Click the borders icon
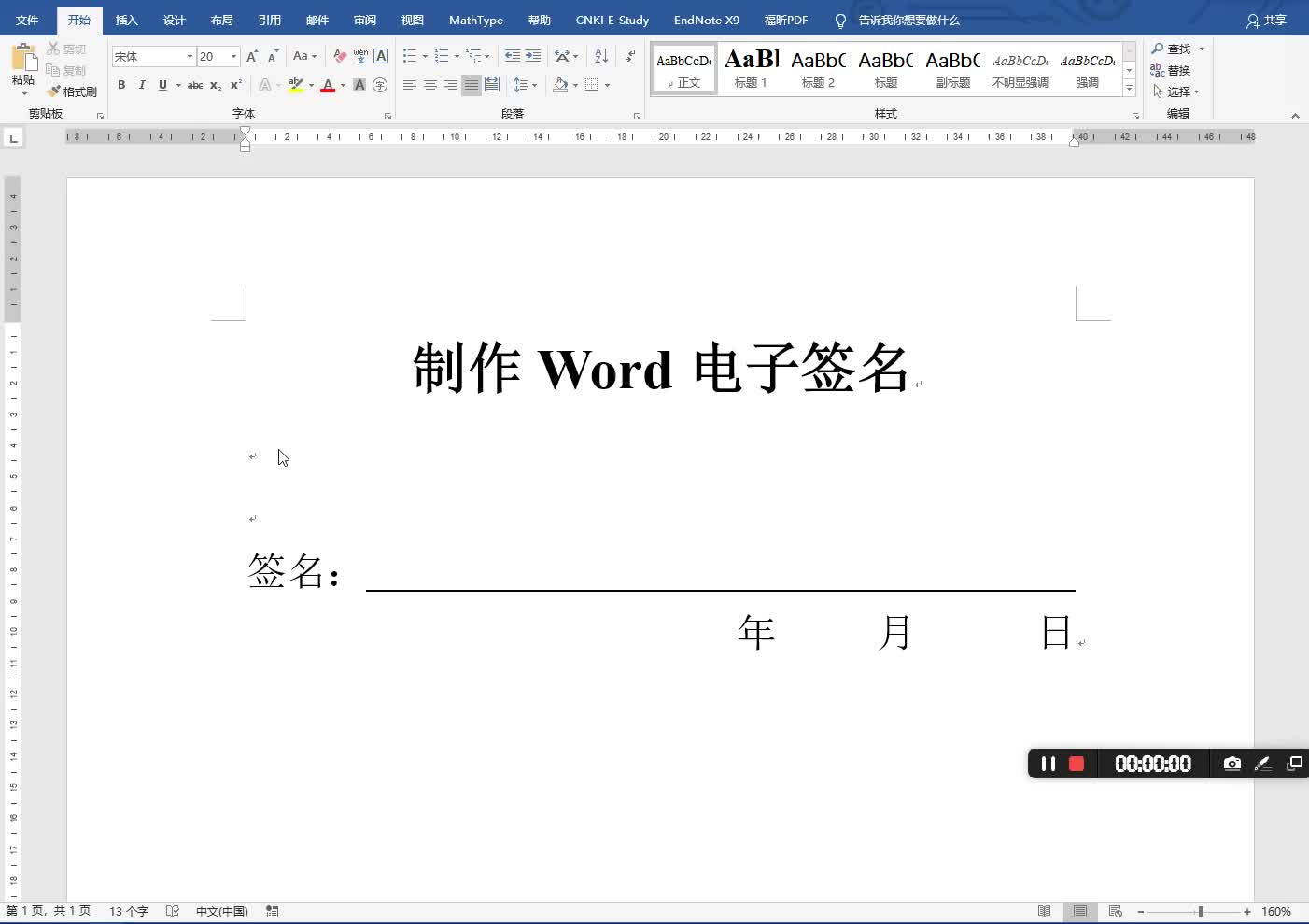Viewport: 1309px width, 924px height. (591, 85)
